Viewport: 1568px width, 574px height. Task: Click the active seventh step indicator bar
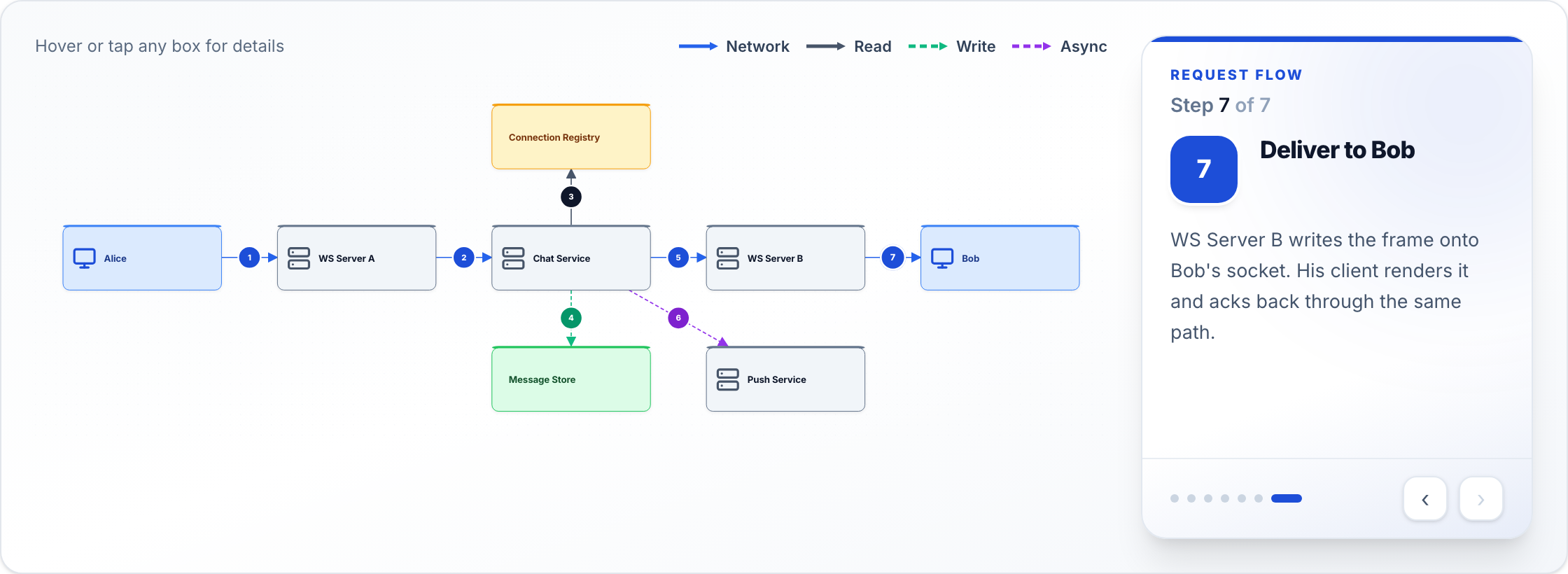[1287, 498]
